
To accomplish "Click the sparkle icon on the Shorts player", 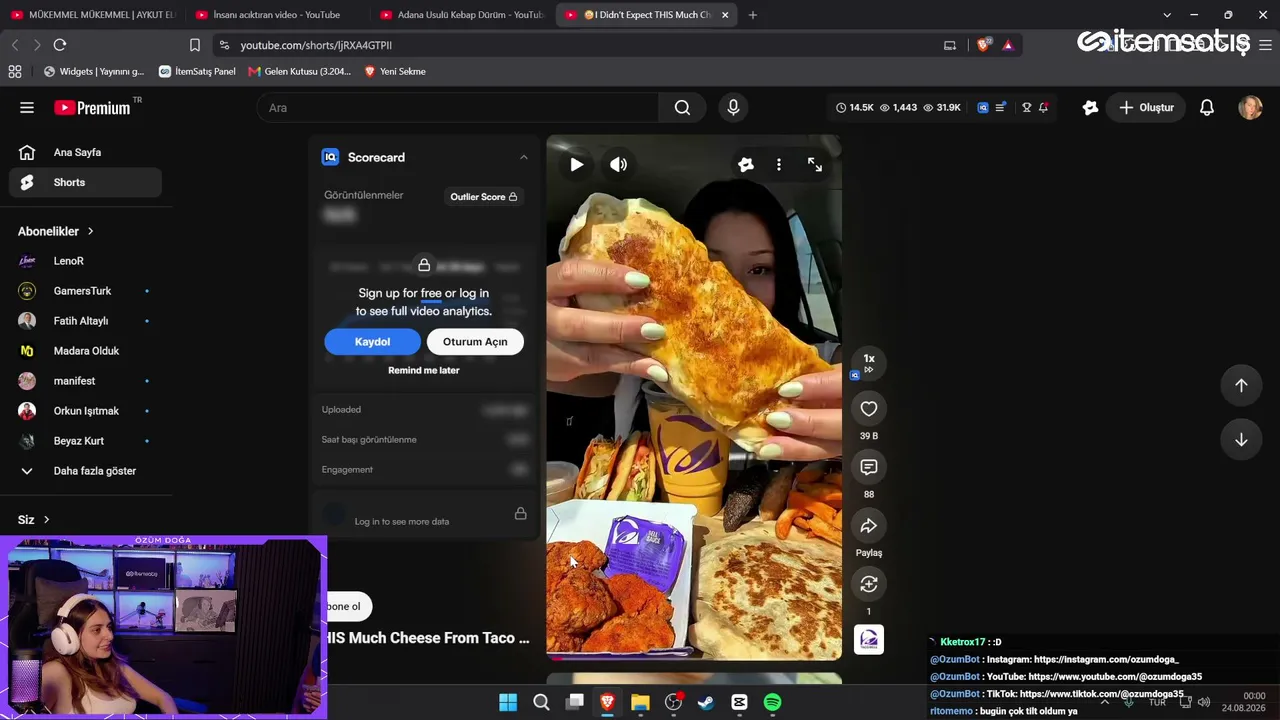I will pos(746,165).
